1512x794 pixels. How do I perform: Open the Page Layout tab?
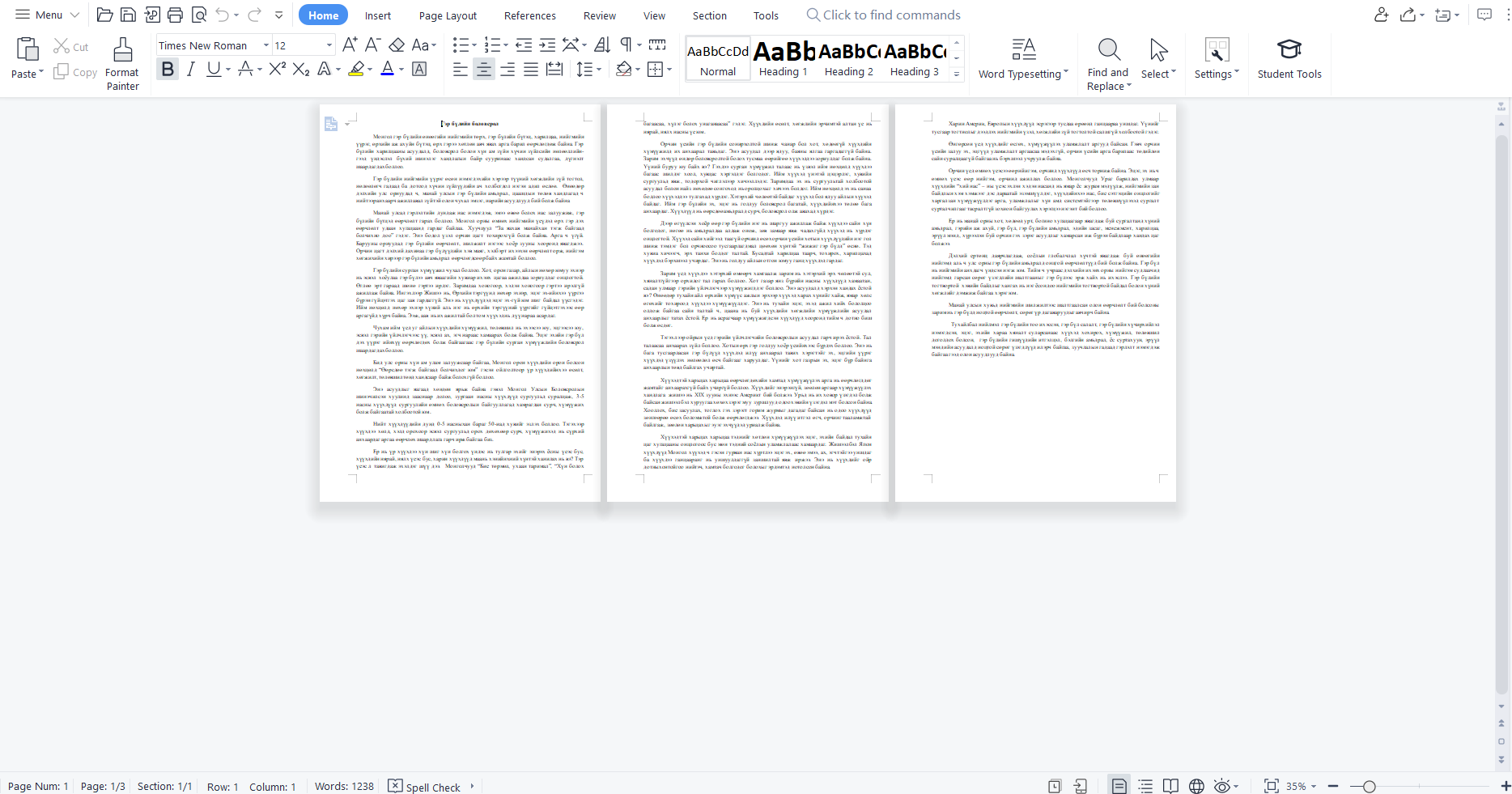click(448, 15)
